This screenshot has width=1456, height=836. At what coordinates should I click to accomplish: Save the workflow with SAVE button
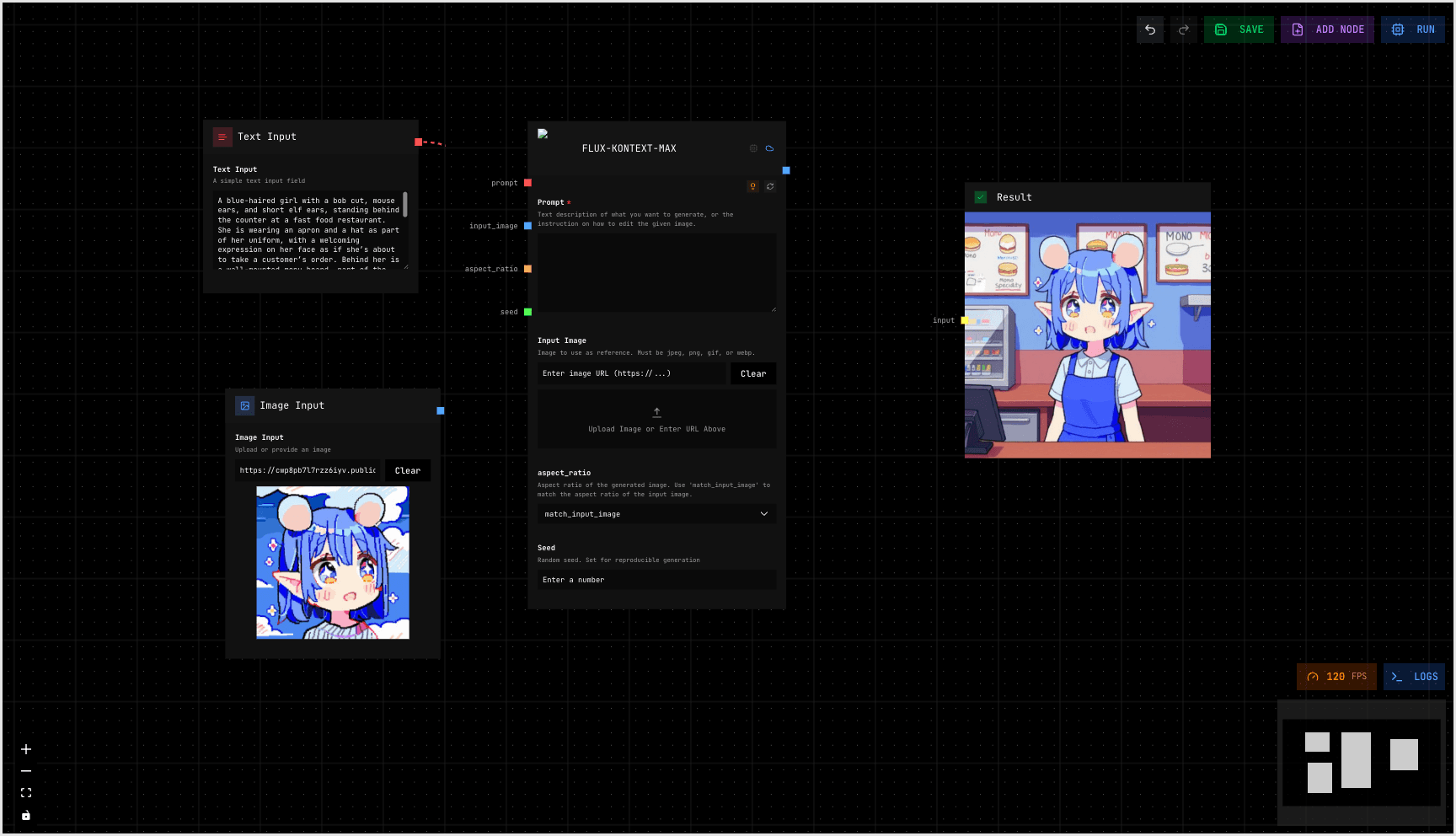click(x=1239, y=29)
